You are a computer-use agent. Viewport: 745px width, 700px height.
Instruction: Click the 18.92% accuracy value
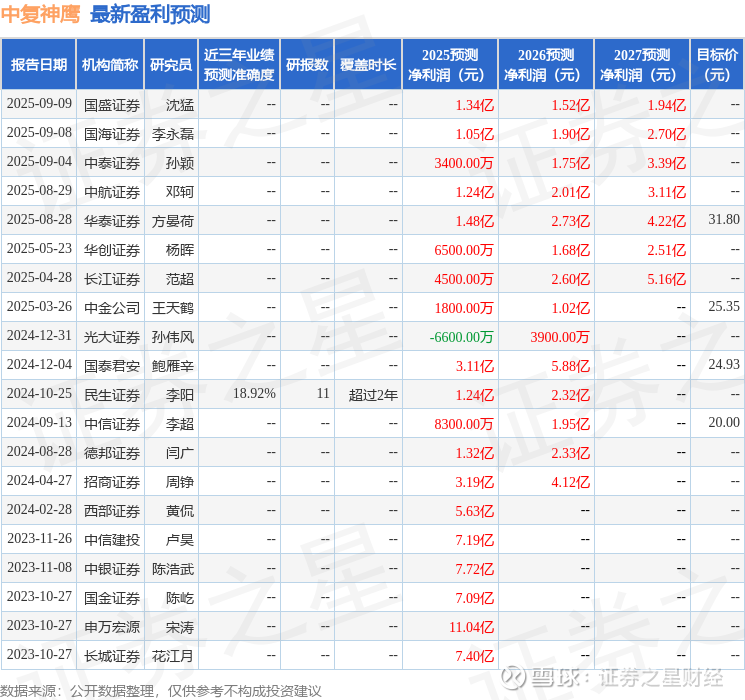point(254,393)
